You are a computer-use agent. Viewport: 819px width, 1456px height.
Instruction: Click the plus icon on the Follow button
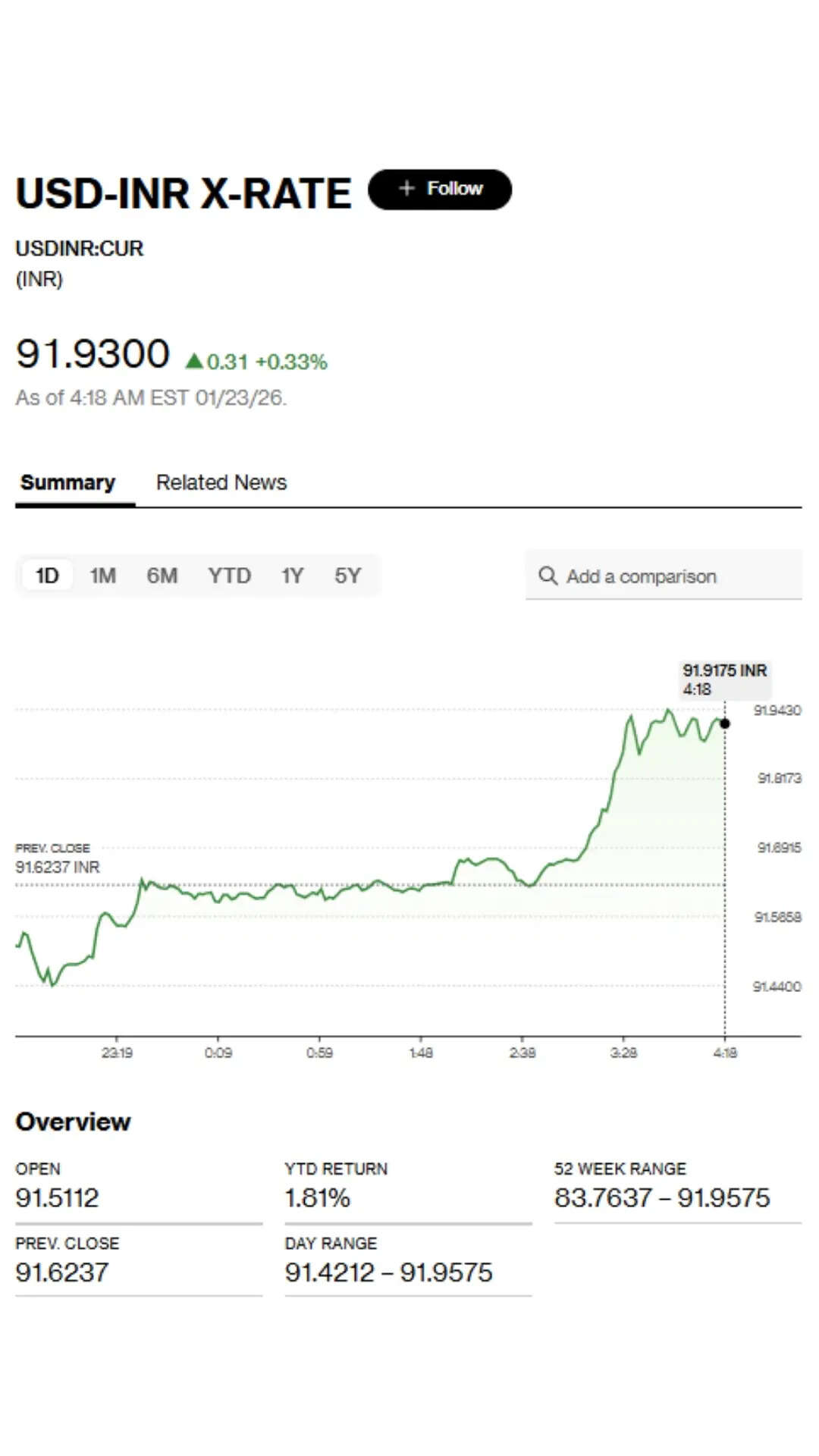tap(407, 188)
